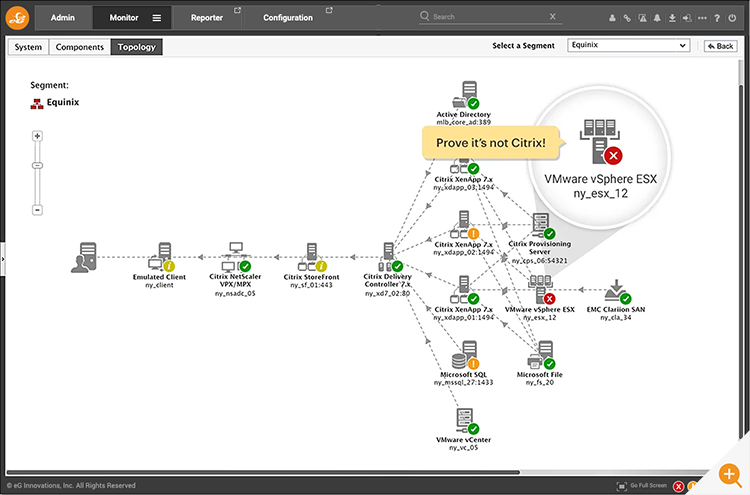Open the help question mark icon
Screen dimensions: 750x495
click(x=717, y=18)
